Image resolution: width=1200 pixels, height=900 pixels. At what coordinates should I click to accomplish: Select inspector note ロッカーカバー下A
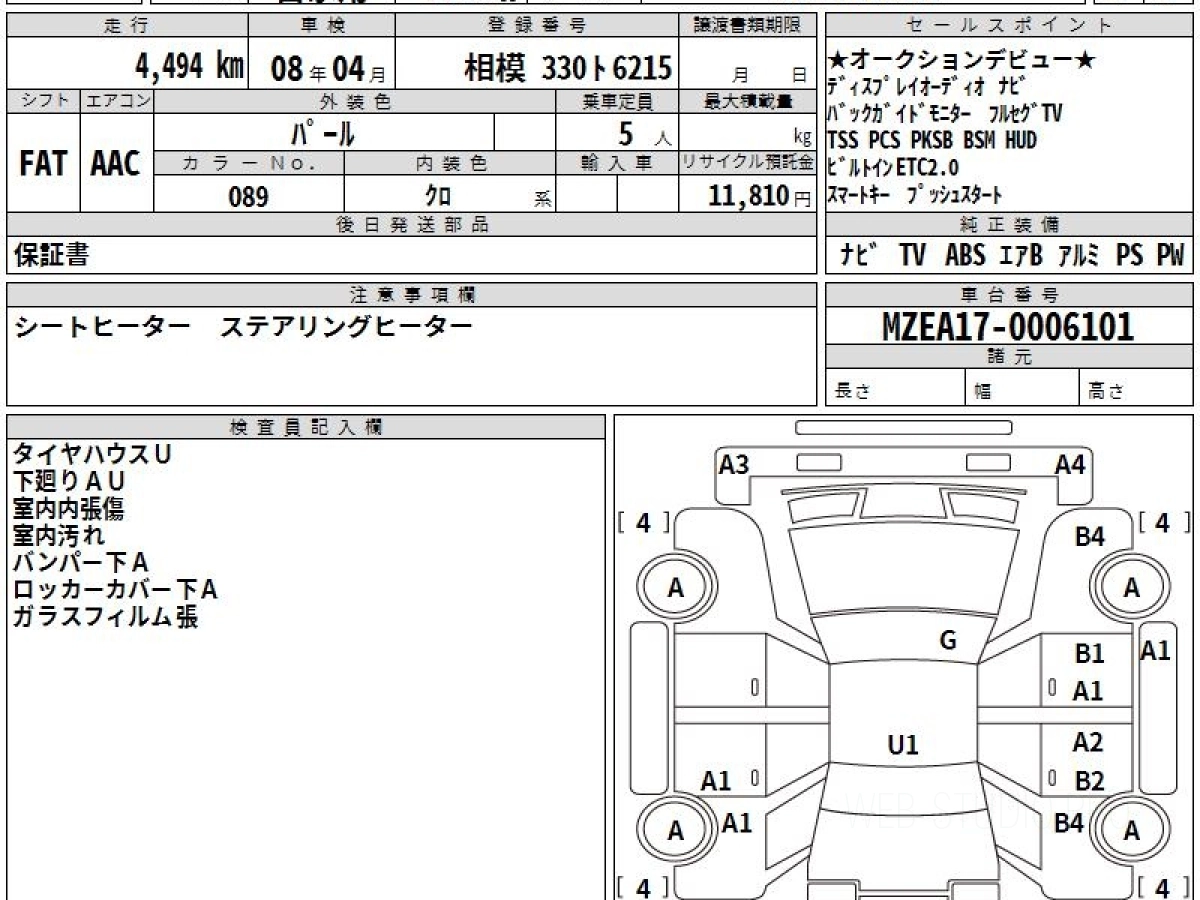pyautogui.click(x=115, y=590)
